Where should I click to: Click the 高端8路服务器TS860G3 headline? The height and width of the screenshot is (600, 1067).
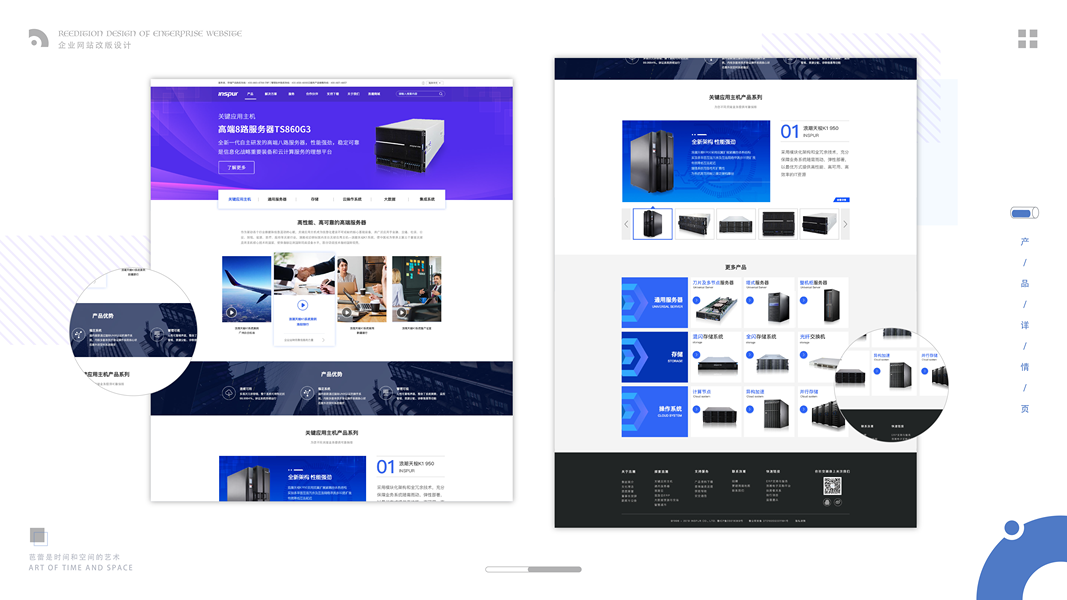click(264, 129)
